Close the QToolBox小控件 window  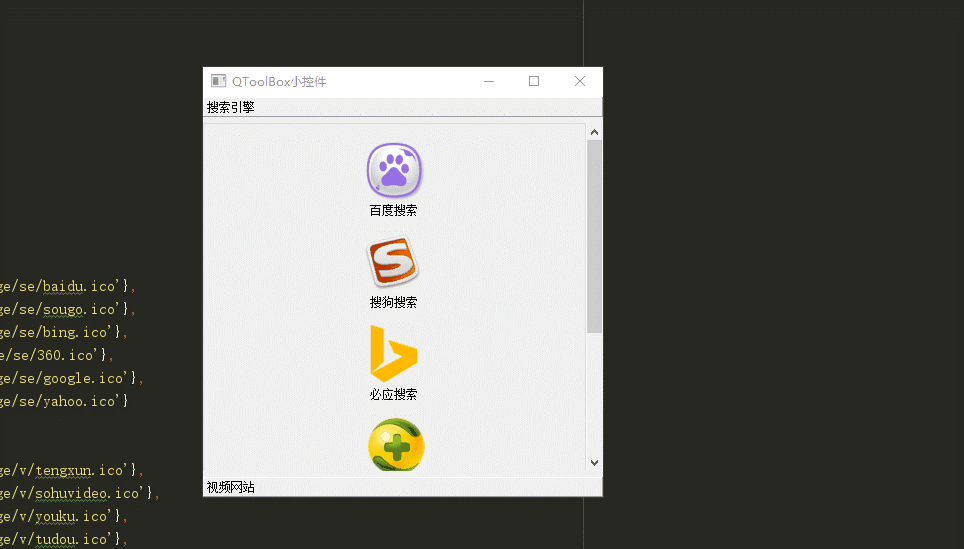pos(580,81)
